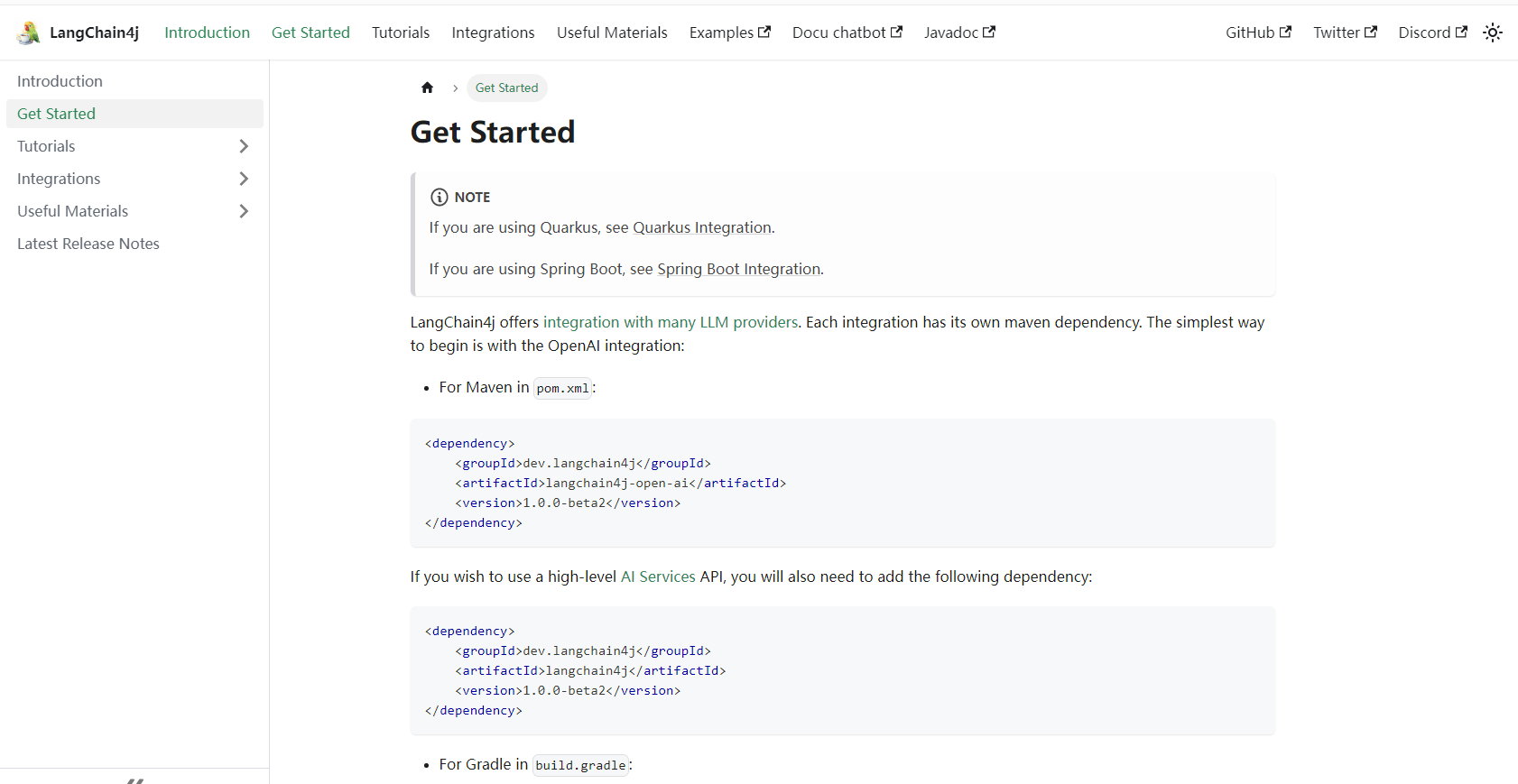Follow 'integration with many LLM providers' link
The height and width of the screenshot is (784, 1518).
click(671, 322)
